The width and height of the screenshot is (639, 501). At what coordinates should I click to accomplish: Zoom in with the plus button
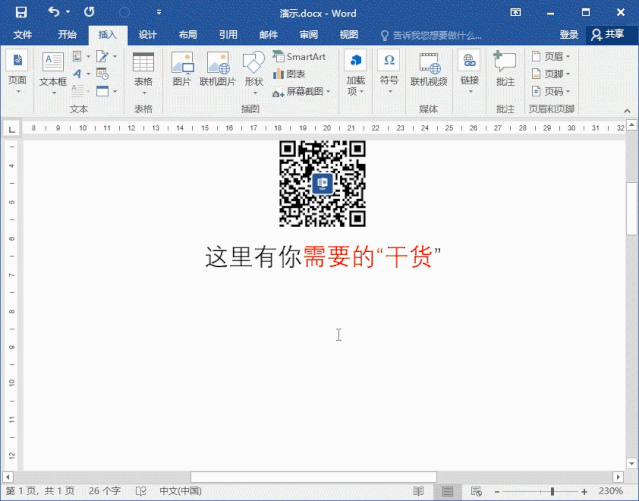click(x=584, y=492)
